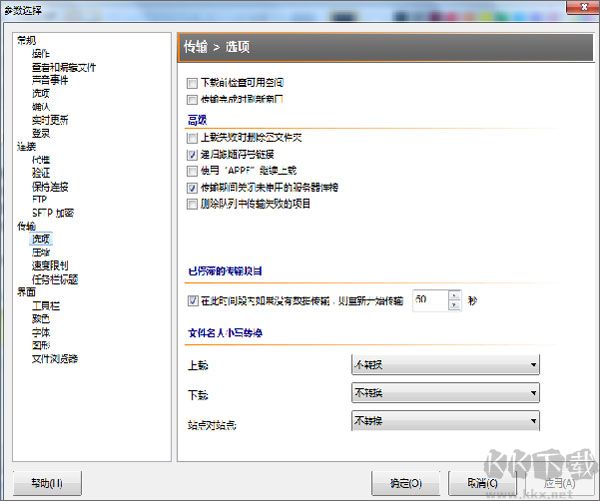Select 图形 tree item
The width and height of the screenshot is (600, 501).
tap(41, 345)
